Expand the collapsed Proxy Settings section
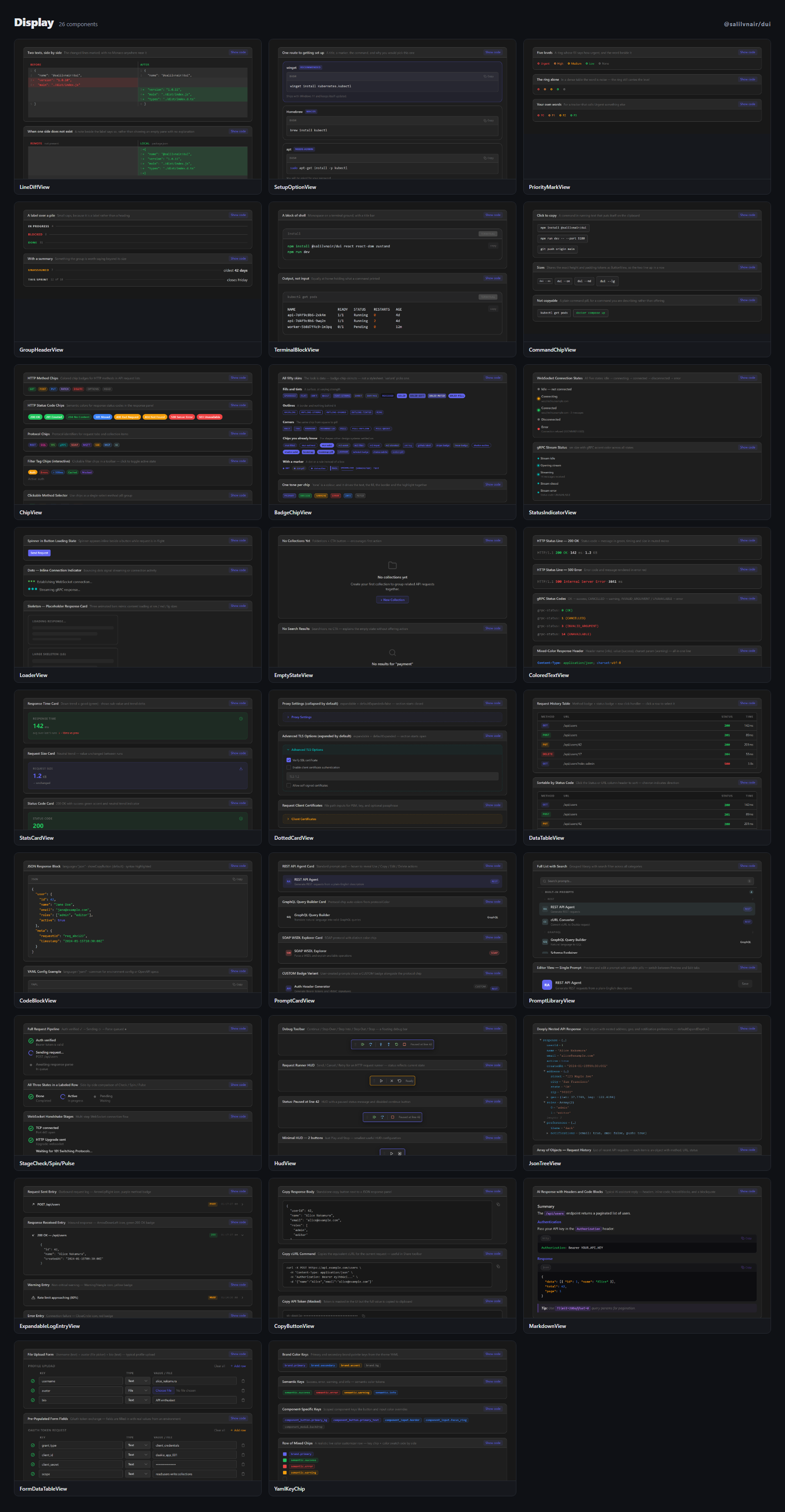The width and height of the screenshot is (785, 1512). coord(392,717)
